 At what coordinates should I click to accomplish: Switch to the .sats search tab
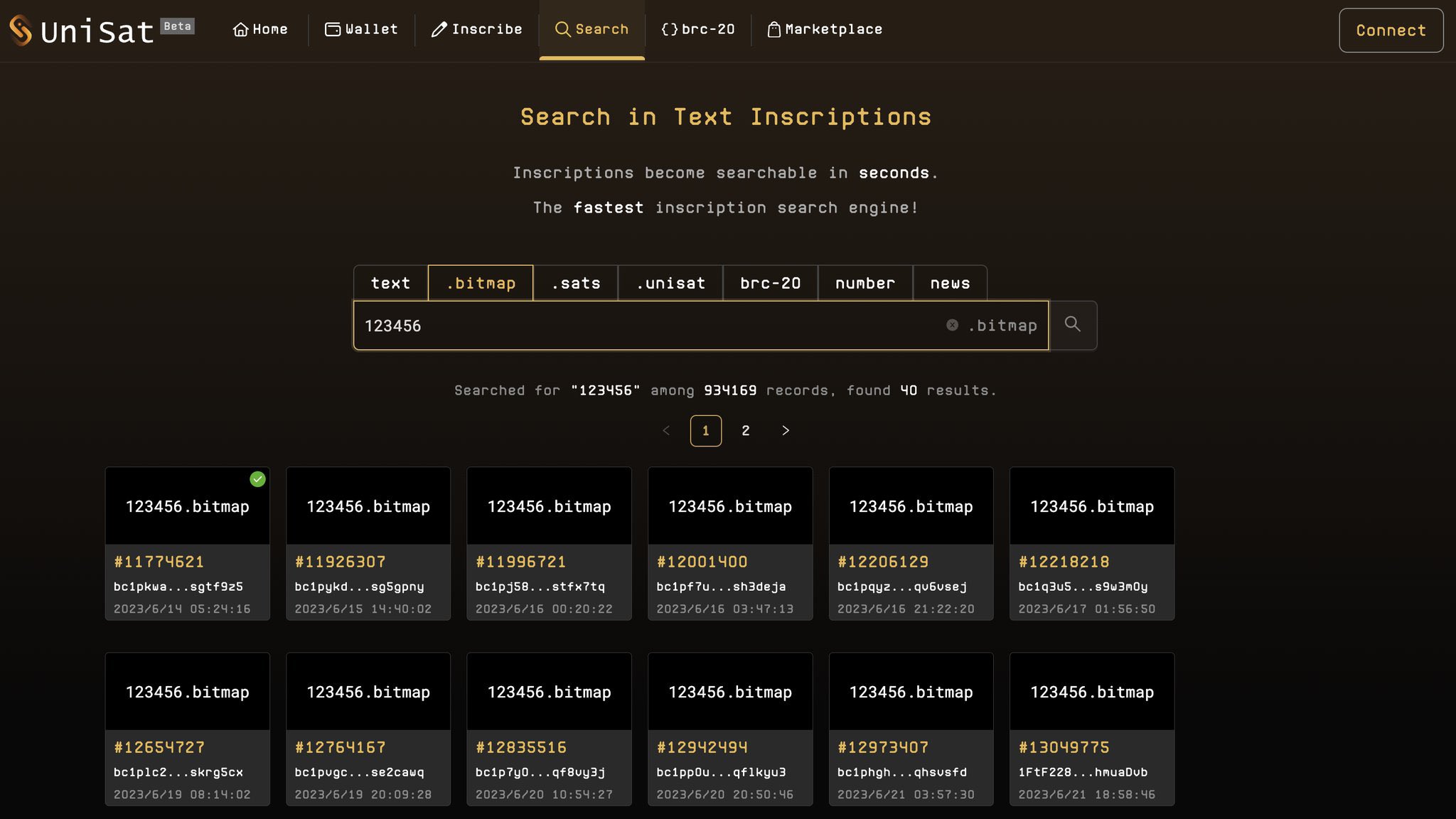576,282
